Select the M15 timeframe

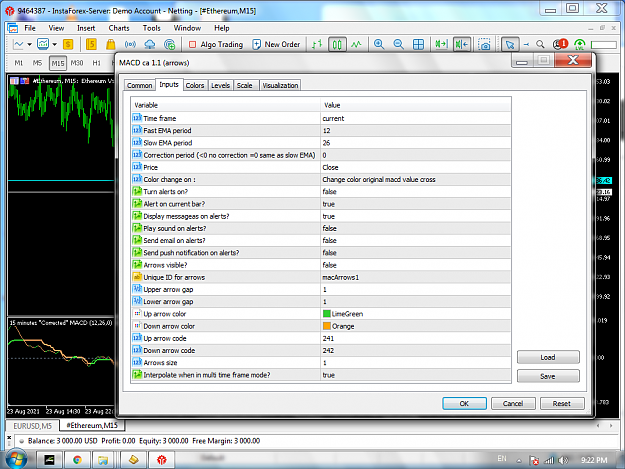(58, 63)
